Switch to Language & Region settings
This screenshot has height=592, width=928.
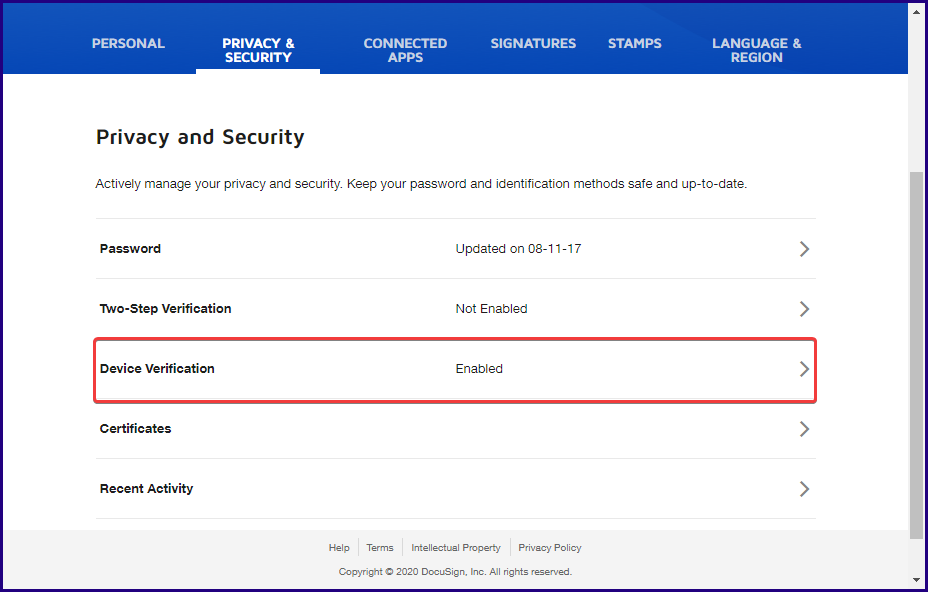[x=756, y=50]
